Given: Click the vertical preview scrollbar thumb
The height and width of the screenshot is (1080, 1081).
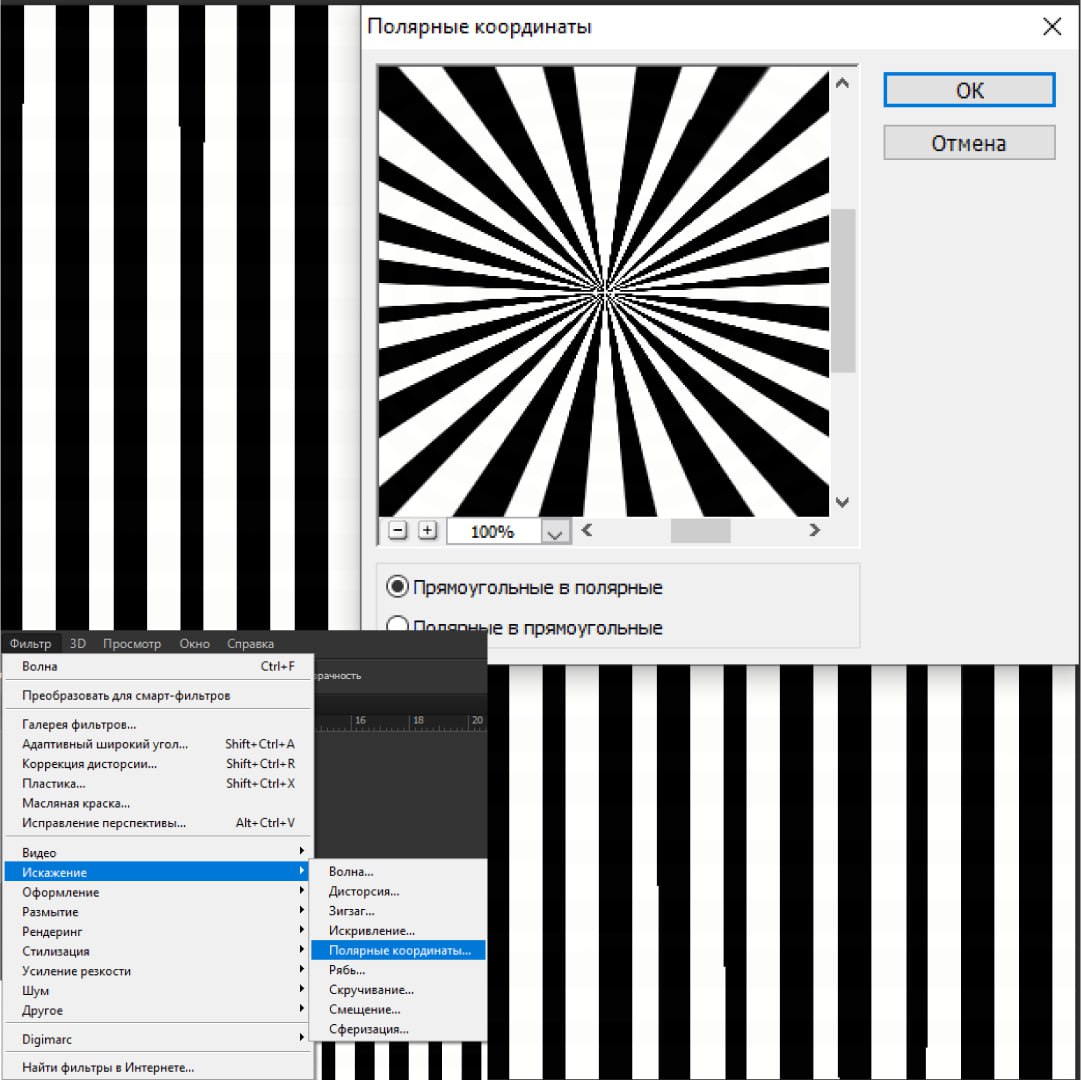Looking at the screenshot, I should [x=842, y=291].
